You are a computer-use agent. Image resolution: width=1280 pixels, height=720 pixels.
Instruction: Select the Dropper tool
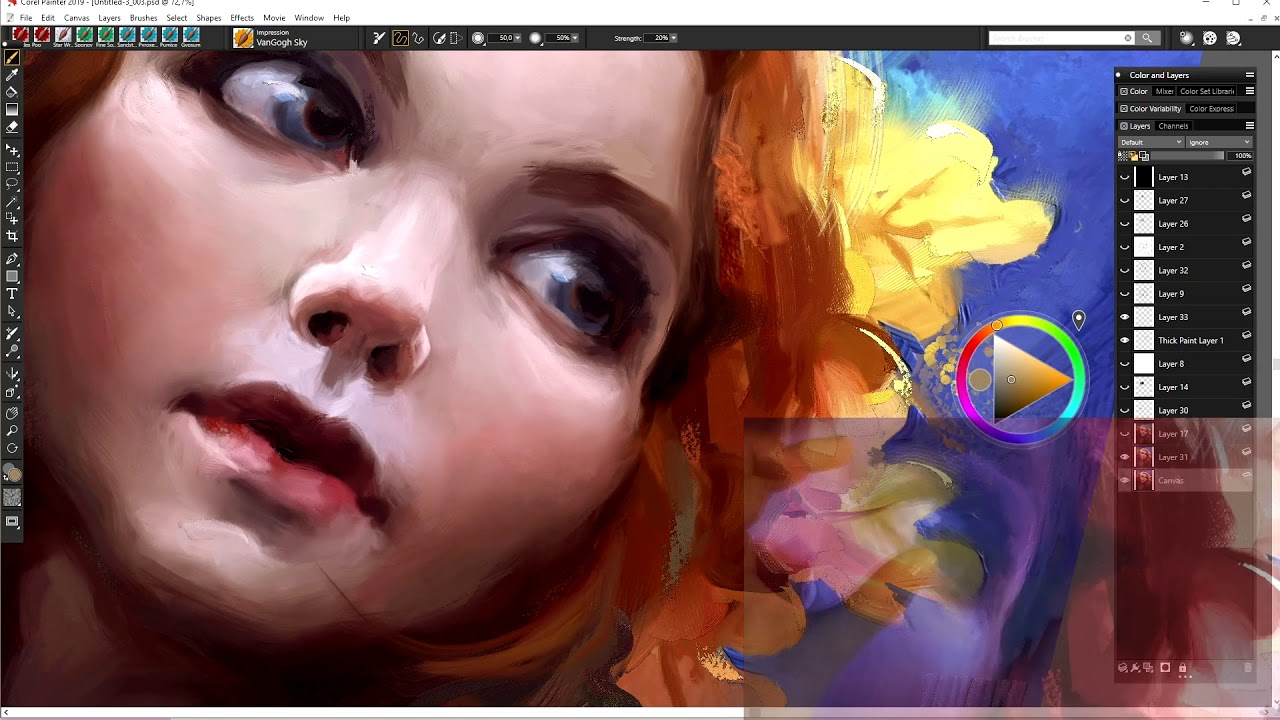[x=12, y=75]
